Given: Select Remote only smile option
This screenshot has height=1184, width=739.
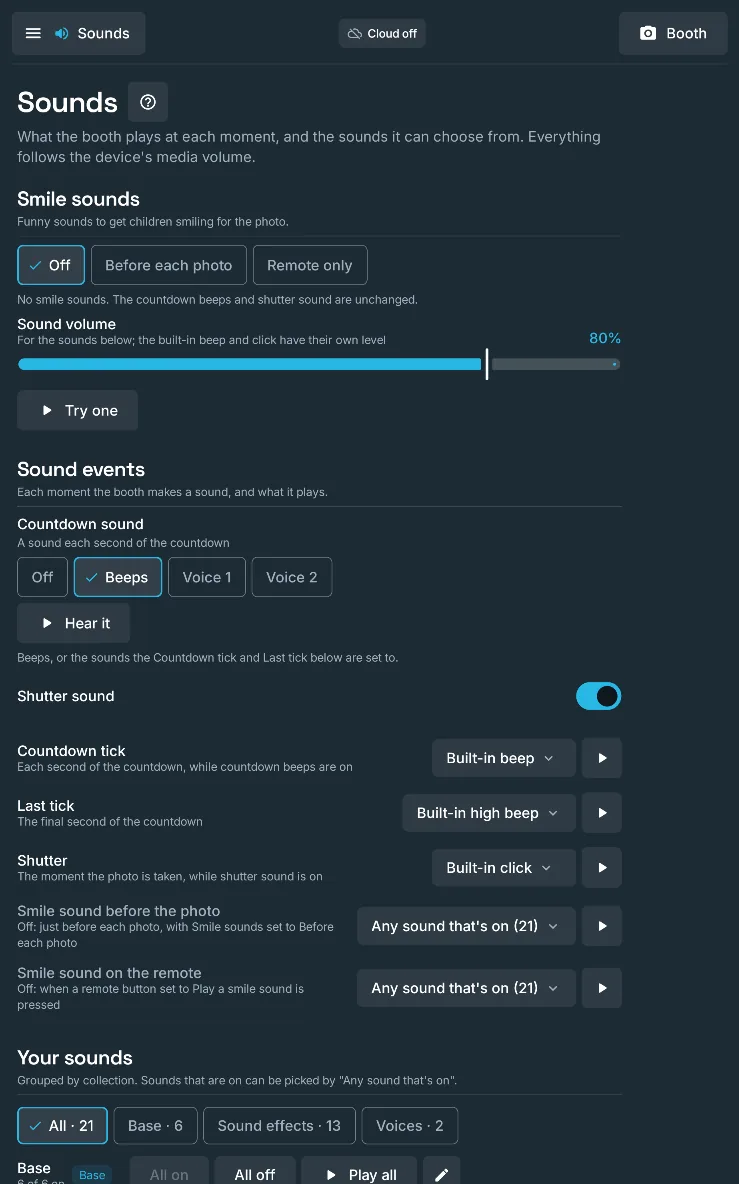Looking at the screenshot, I should point(309,265).
